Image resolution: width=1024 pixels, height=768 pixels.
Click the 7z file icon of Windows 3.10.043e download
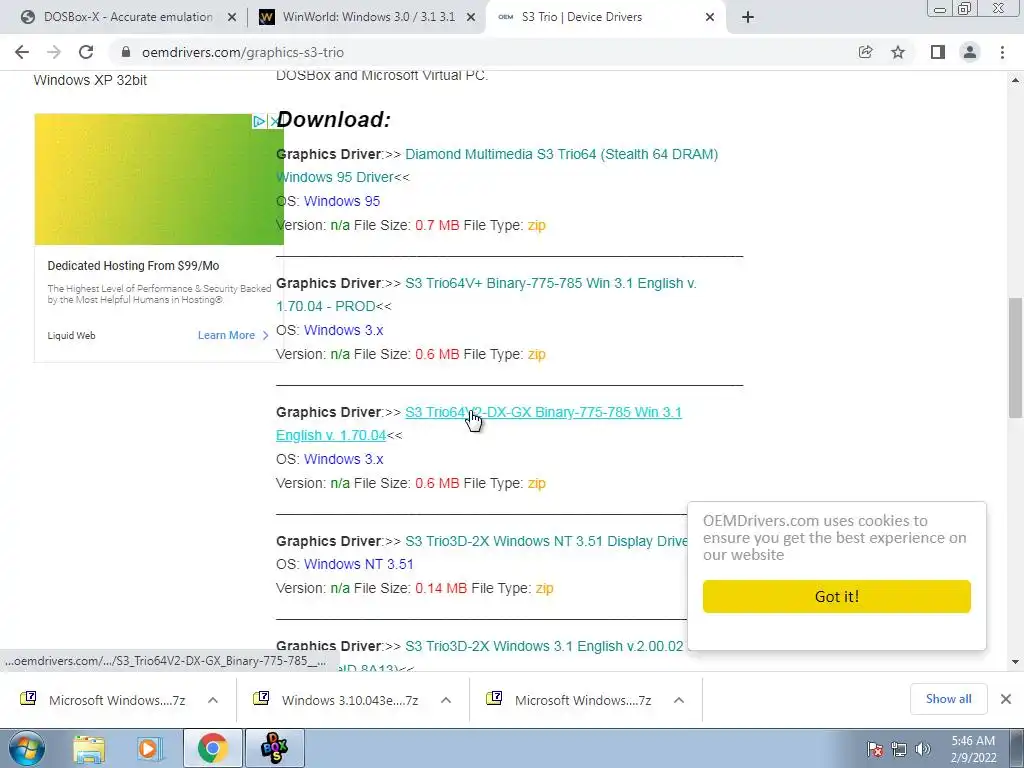pyautogui.click(x=261, y=699)
